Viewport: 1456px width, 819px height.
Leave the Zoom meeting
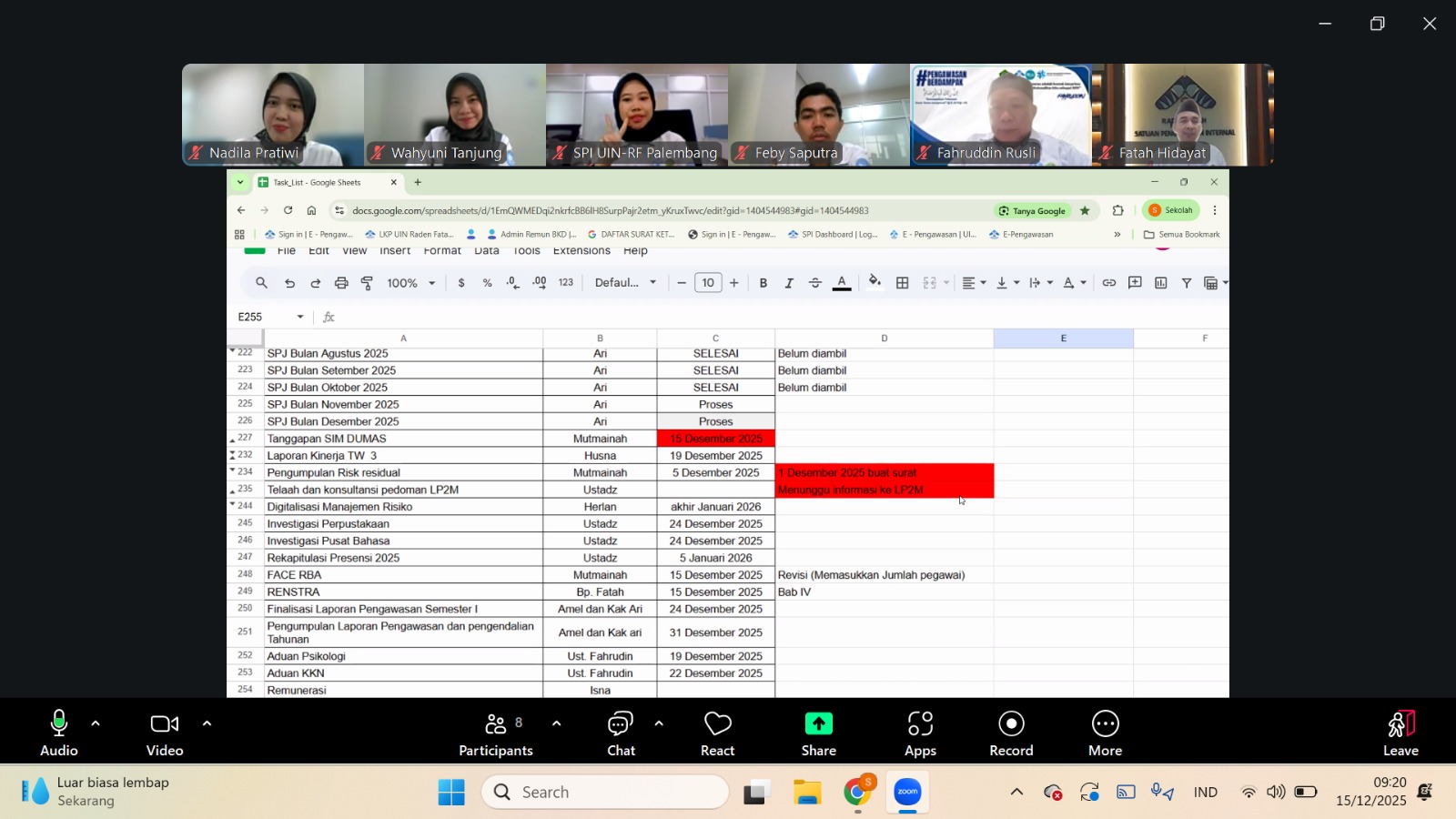(1400, 733)
